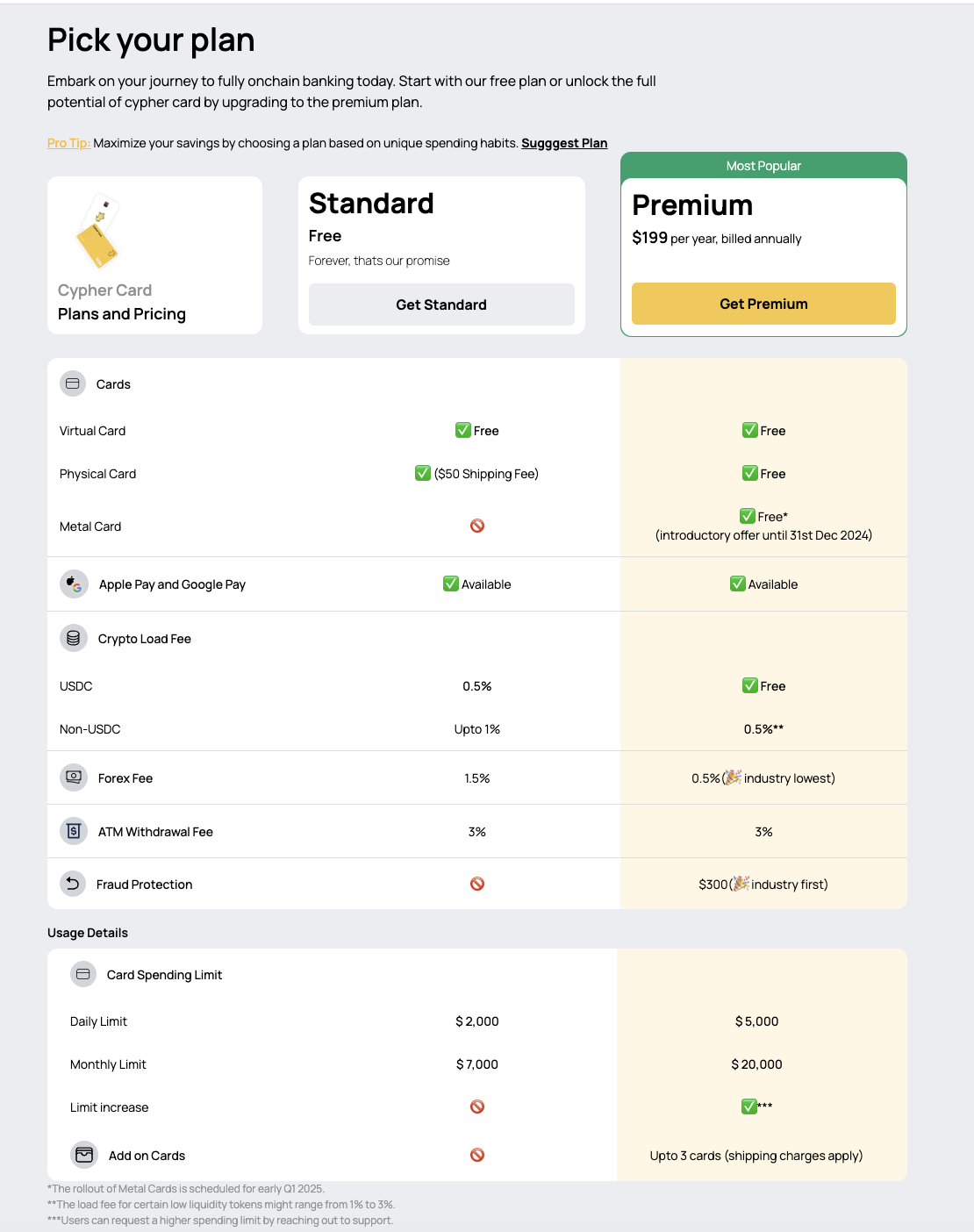Click the $2,000 daily limit value

point(477,1021)
